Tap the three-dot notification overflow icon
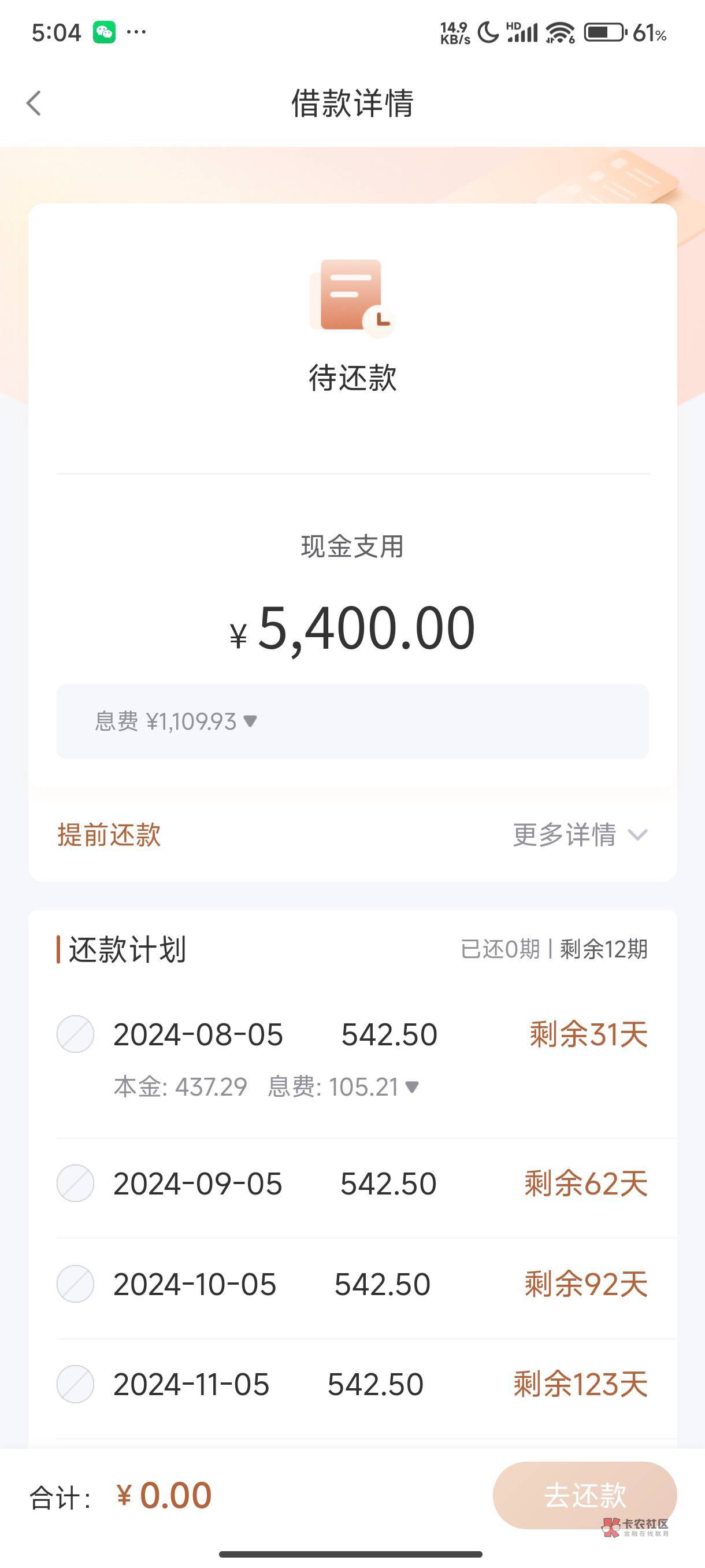 tap(136, 32)
